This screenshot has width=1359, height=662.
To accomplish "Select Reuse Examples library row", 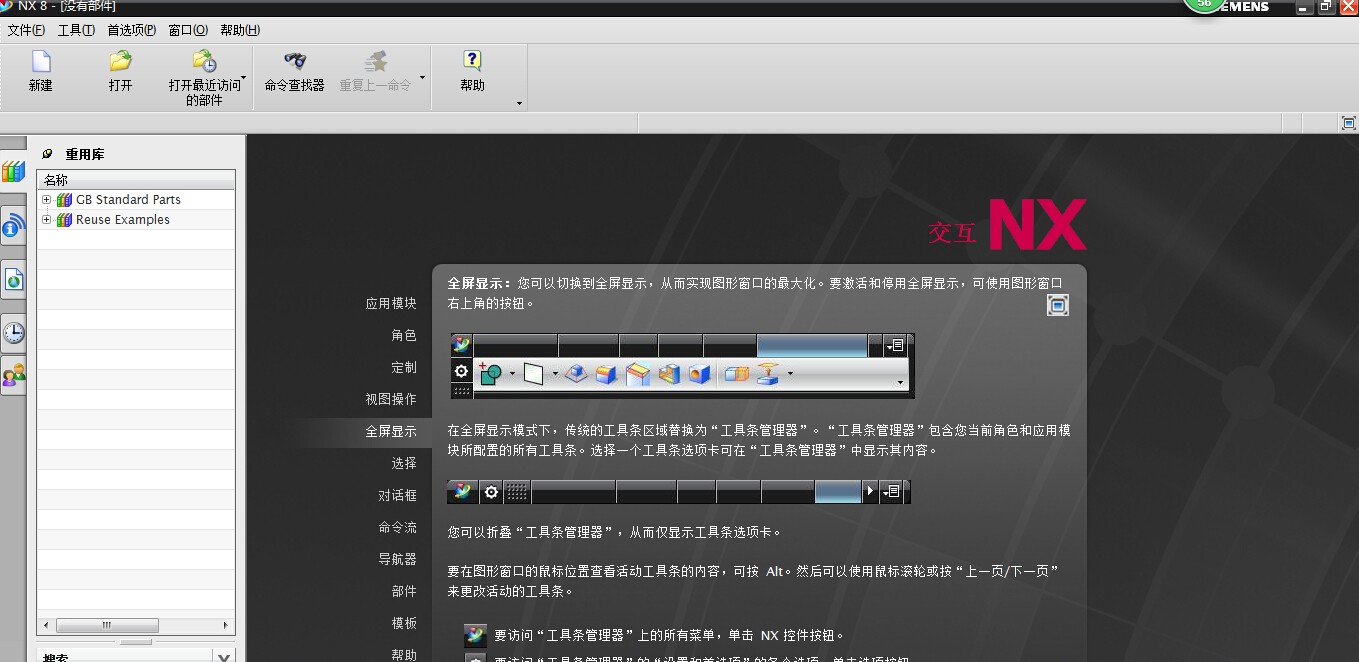I will click(x=136, y=220).
